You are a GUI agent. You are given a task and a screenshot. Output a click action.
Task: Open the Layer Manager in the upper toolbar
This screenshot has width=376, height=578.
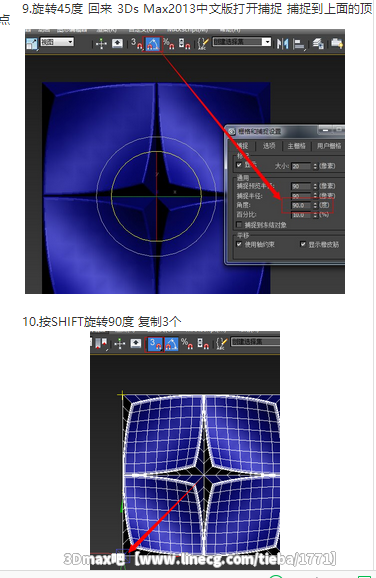(318, 44)
